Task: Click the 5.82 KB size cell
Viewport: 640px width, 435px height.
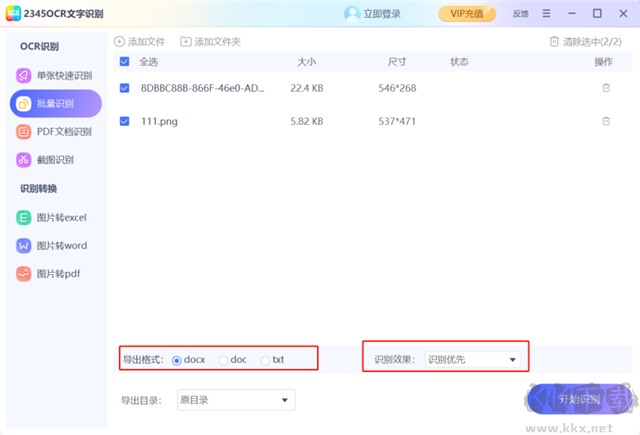Action: coord(307,121)
